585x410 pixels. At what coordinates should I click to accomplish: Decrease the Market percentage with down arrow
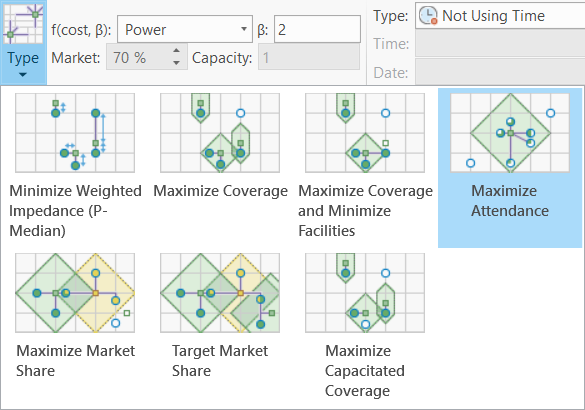point(176,63)
